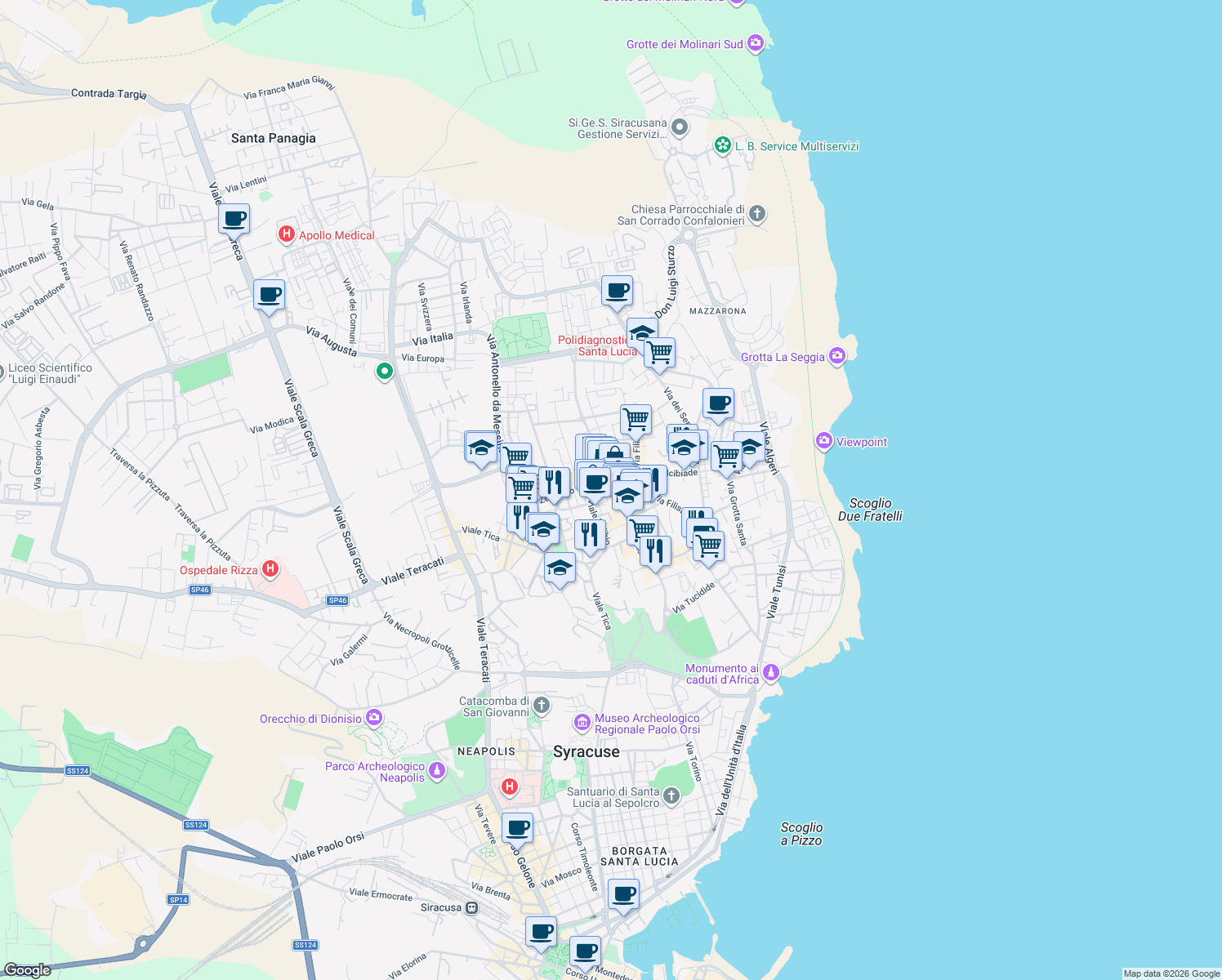Screen dimensions: 1222x980
Task: Open the Museo Archeologico Regionale Paolo Orsi museum marker
Action: [x=582, y=724]
